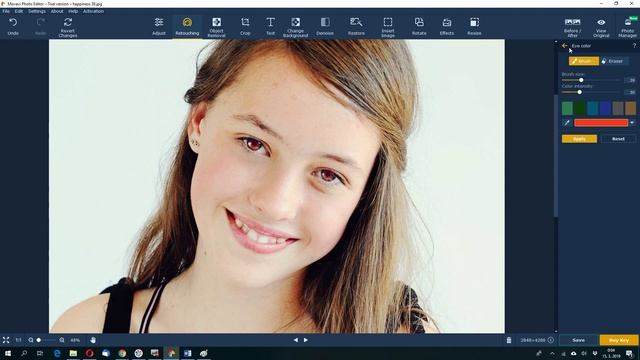Image resolution: width=640 pixels, height=360 pixels.
Task: Click the Buy Key button
Action: pos(619,340)
